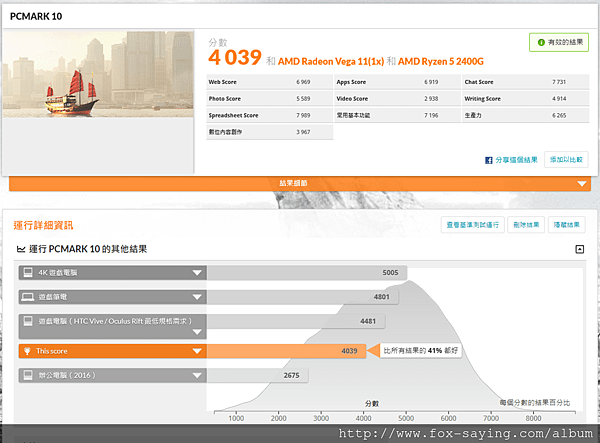Click the AMD Radeon Vega 11(1x) text
This screenshot has height=443, width=600.
point(331,62)
